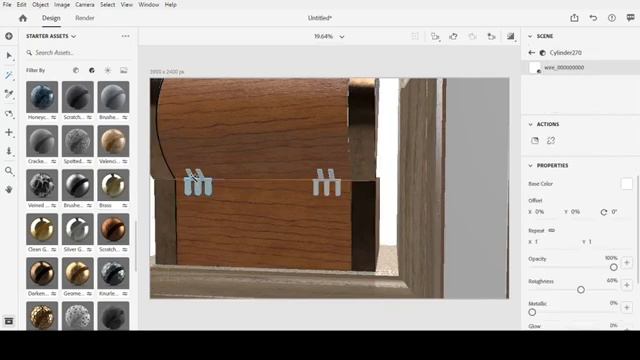Go back with arrow beside Cylinder270
Screen dimensions: 640x360
pos(531,53)
